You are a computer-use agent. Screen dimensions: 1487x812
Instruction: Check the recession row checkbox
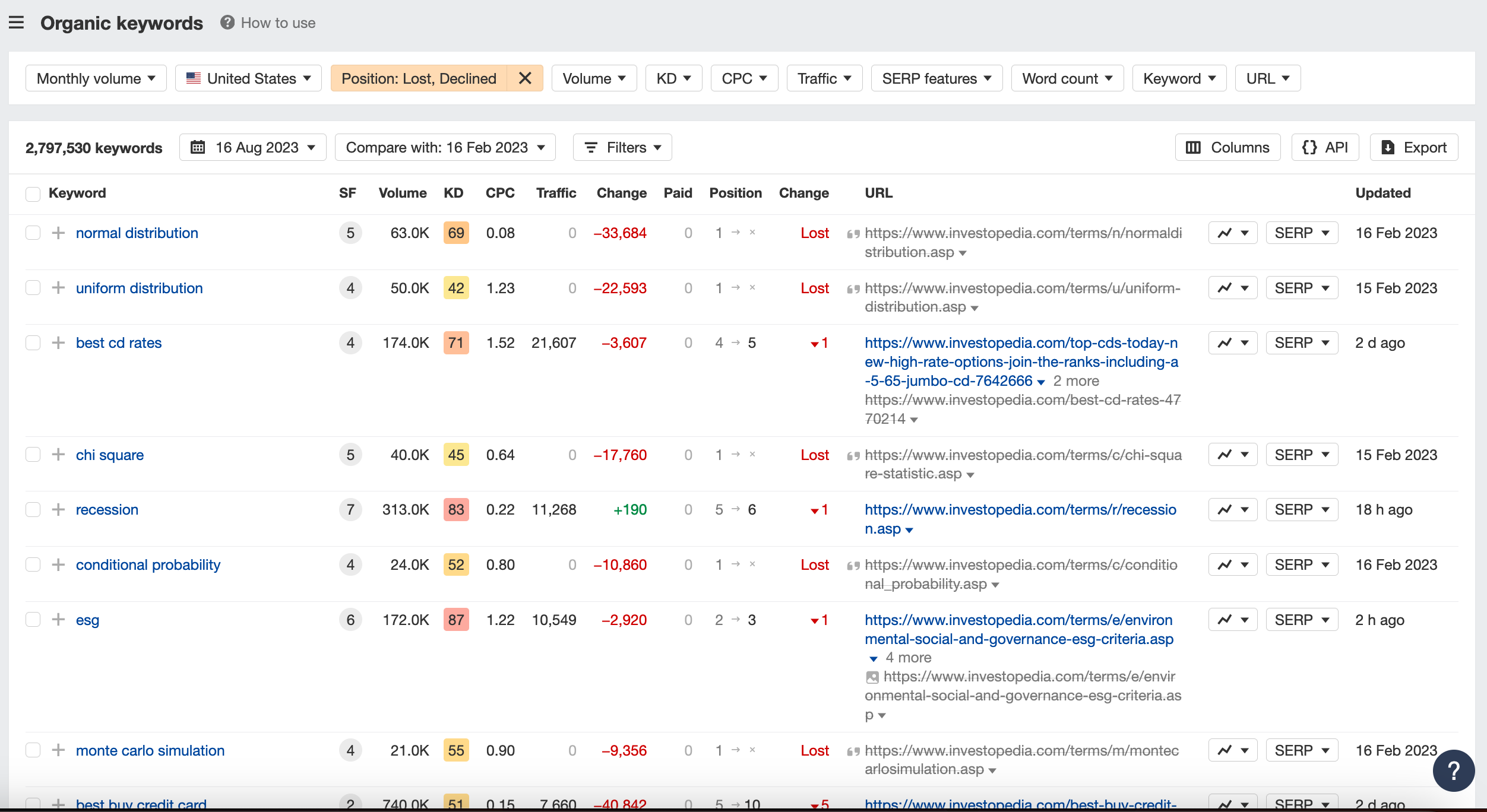pyautogui.click(x=33, y=509)
